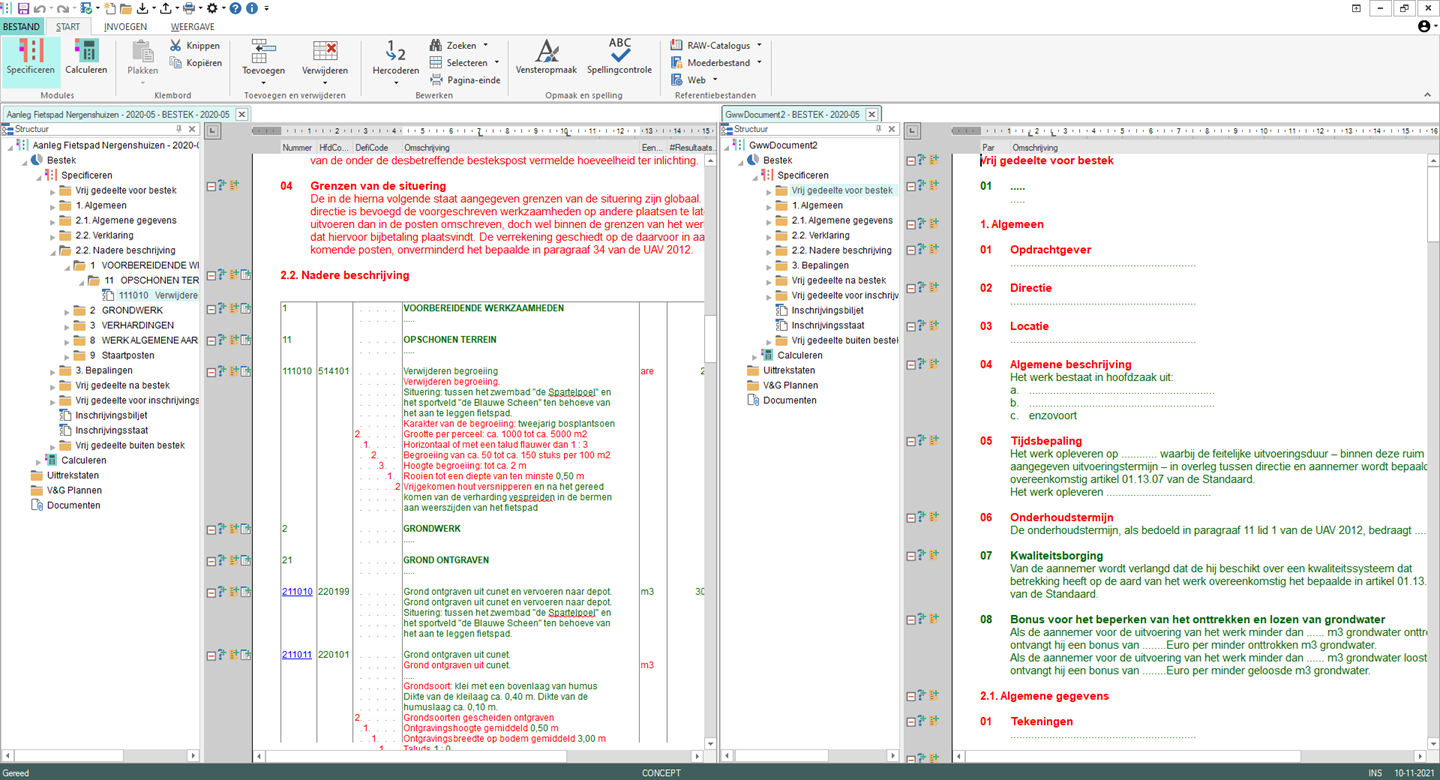The width and height of the screenshot is (1440, 780).
Task: Click the undo arrow in title bar
Action: (x=40, y=8)
